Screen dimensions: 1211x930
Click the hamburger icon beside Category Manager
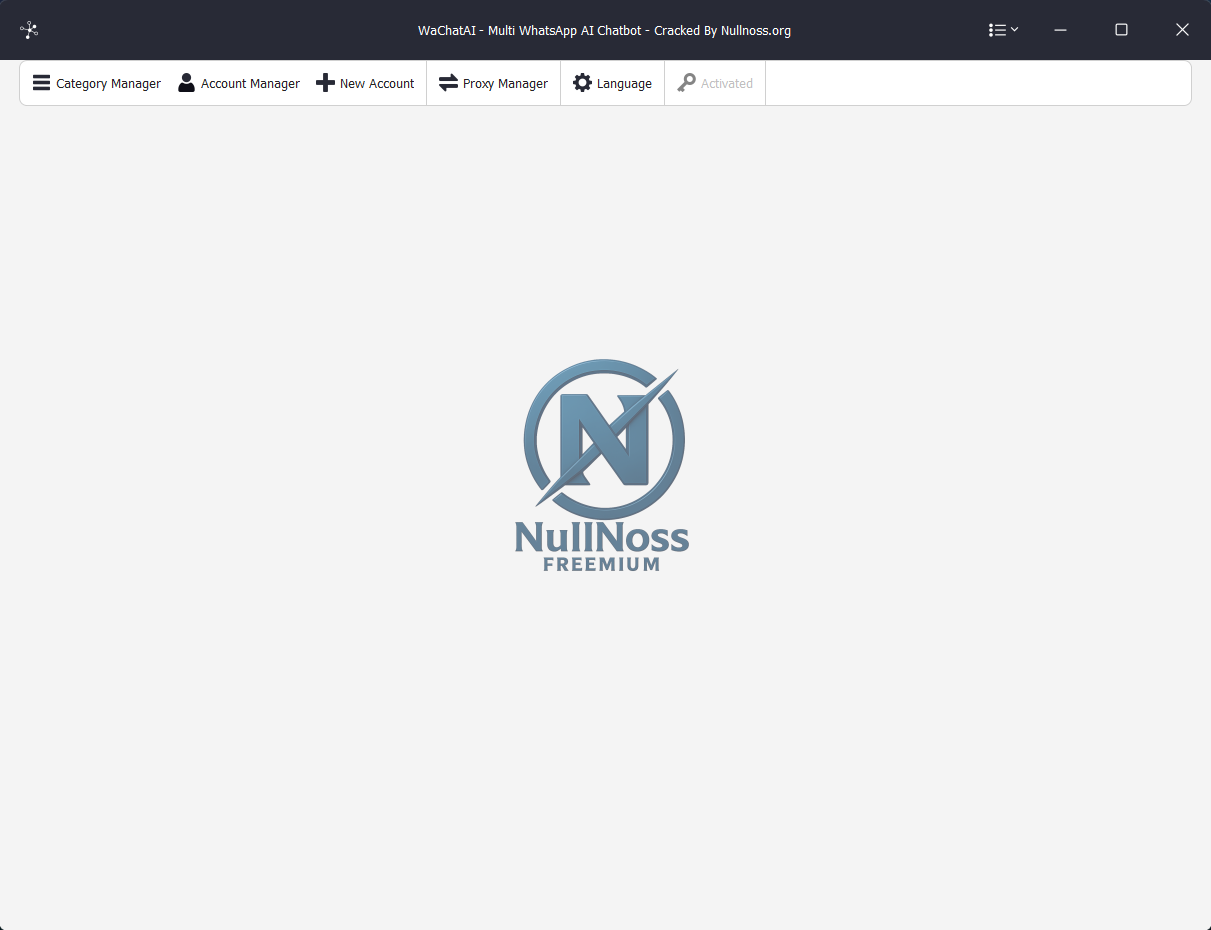(41, 83)
